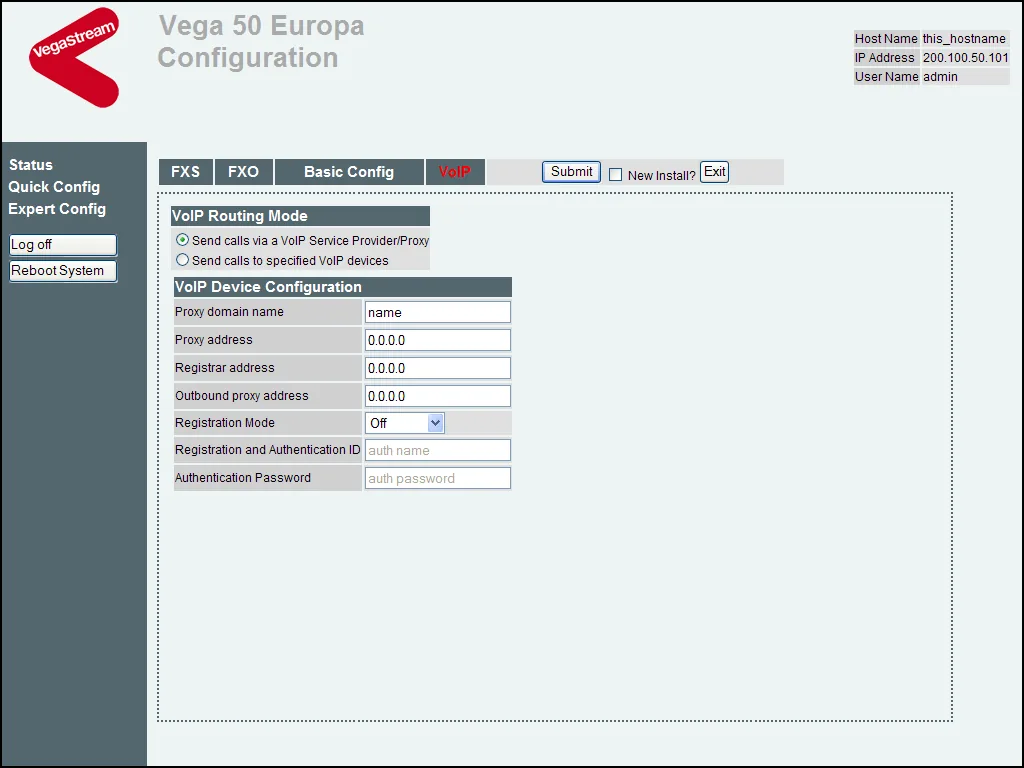The image size is (1024, 768).
Task: Click the VoIP Routing Mode header
Action: point(300,216)
